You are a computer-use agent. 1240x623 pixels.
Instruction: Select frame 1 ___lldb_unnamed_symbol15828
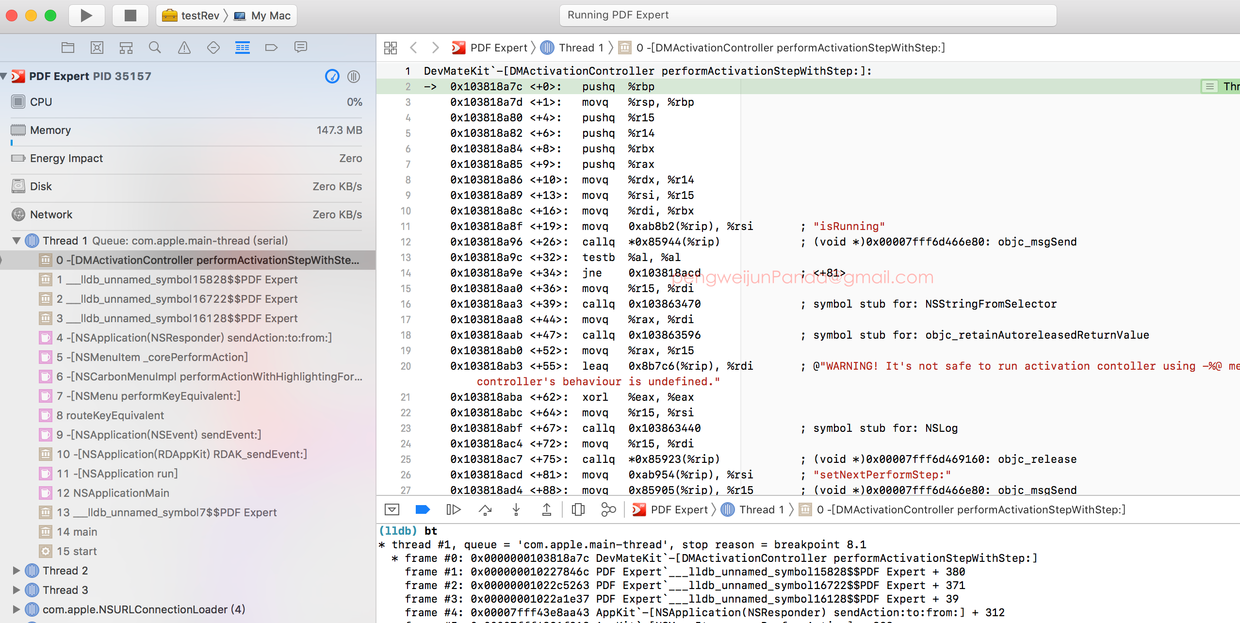coord(187,279)
